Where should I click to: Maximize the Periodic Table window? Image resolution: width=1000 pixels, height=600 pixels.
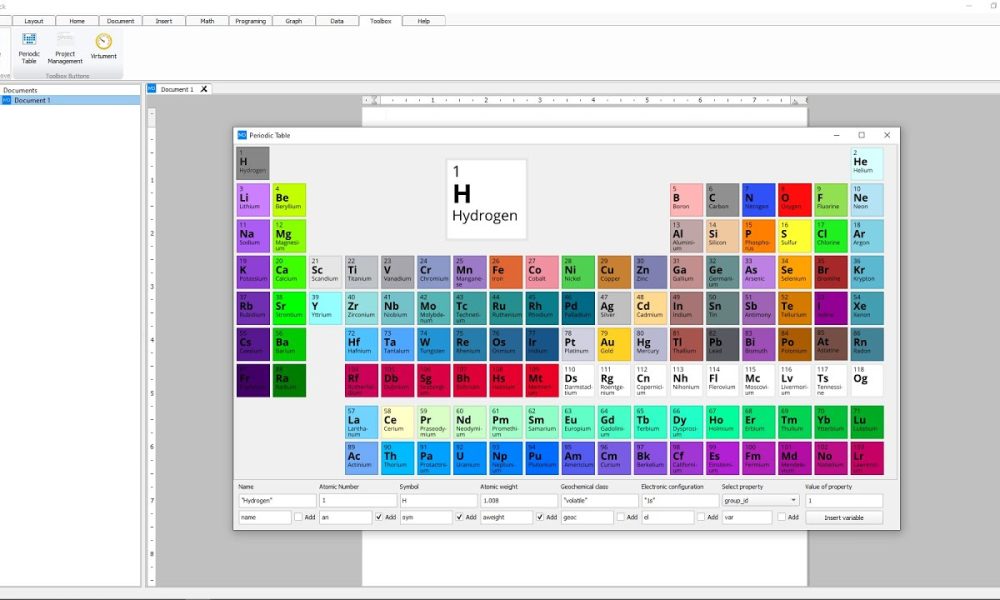click(862, 135)
